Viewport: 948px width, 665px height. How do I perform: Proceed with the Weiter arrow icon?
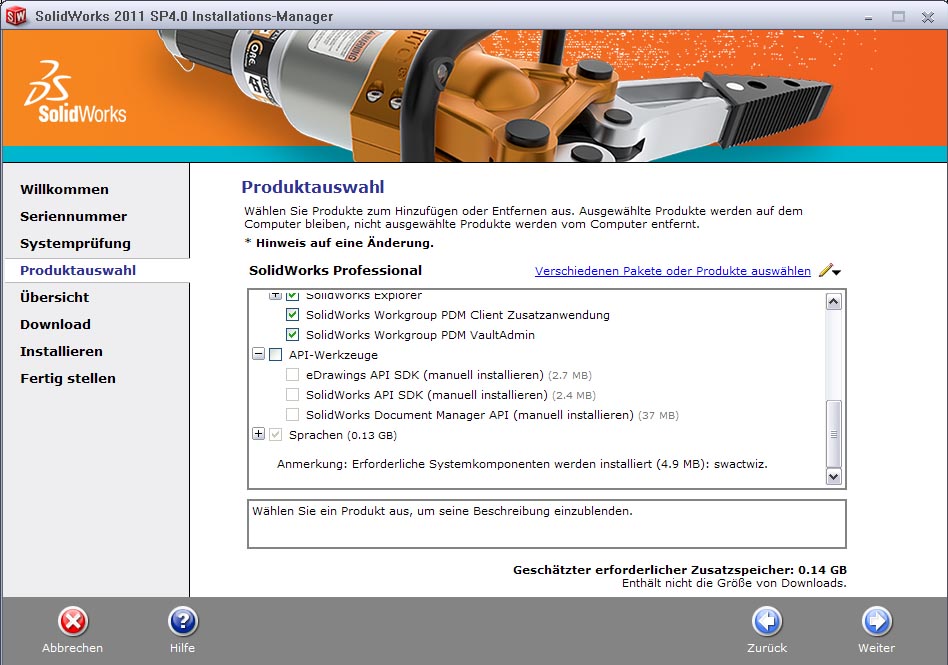click(x=877, y=621)
